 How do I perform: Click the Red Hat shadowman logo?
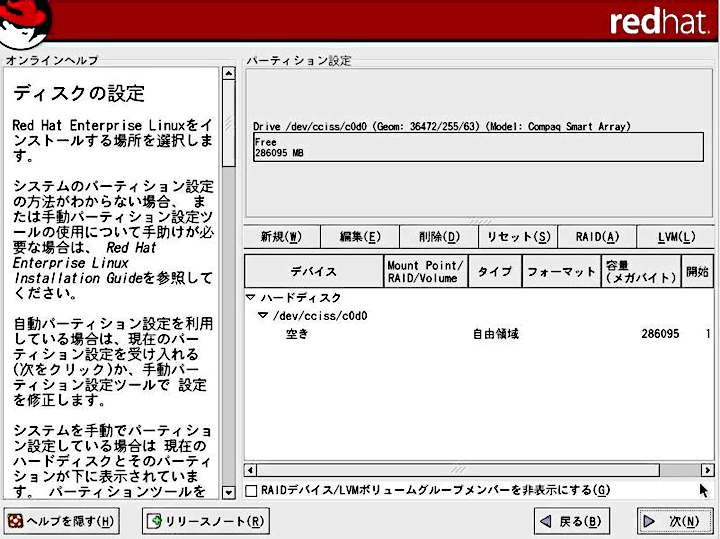point(25,23)
